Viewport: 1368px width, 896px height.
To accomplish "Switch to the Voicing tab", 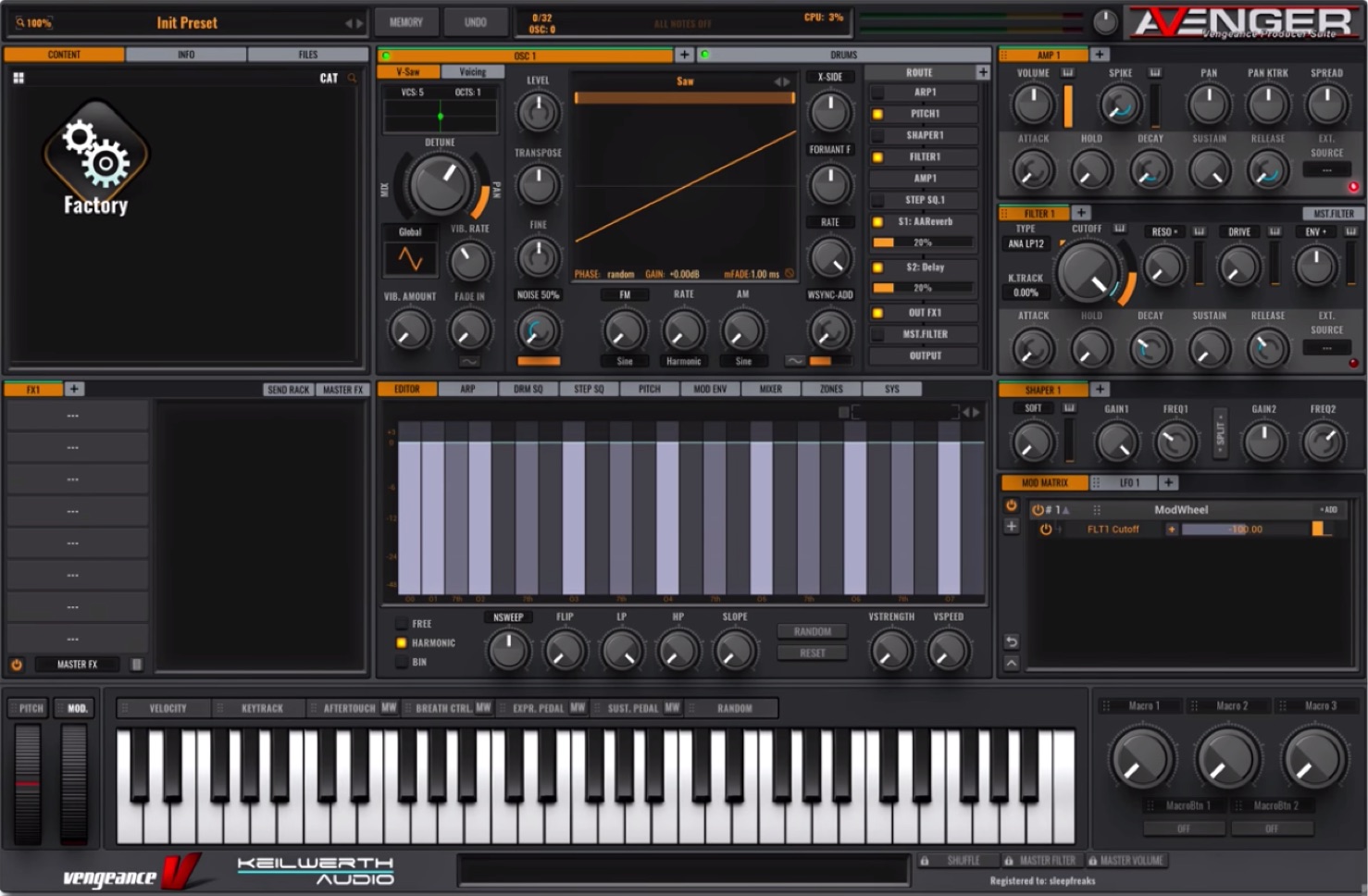I will click(473, 72).
